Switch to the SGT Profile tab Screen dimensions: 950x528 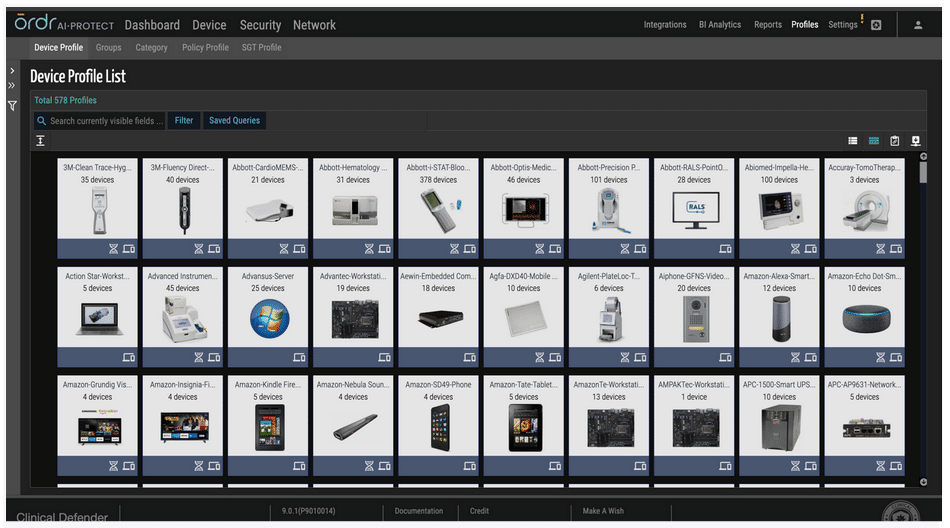[261, 47]
